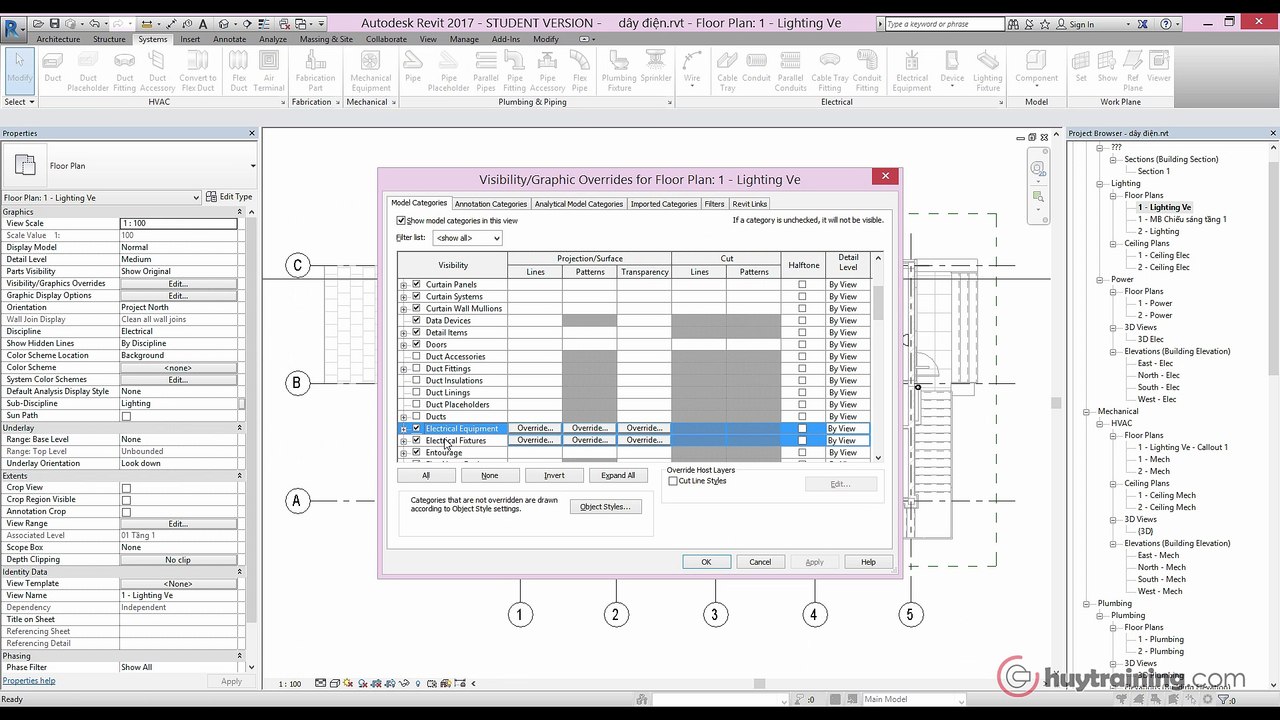The width and height of the screenshot is (1280, 720).
Task: Select 1 - Ceiling Elec in Project Browser
Action: pos(1163,255)
